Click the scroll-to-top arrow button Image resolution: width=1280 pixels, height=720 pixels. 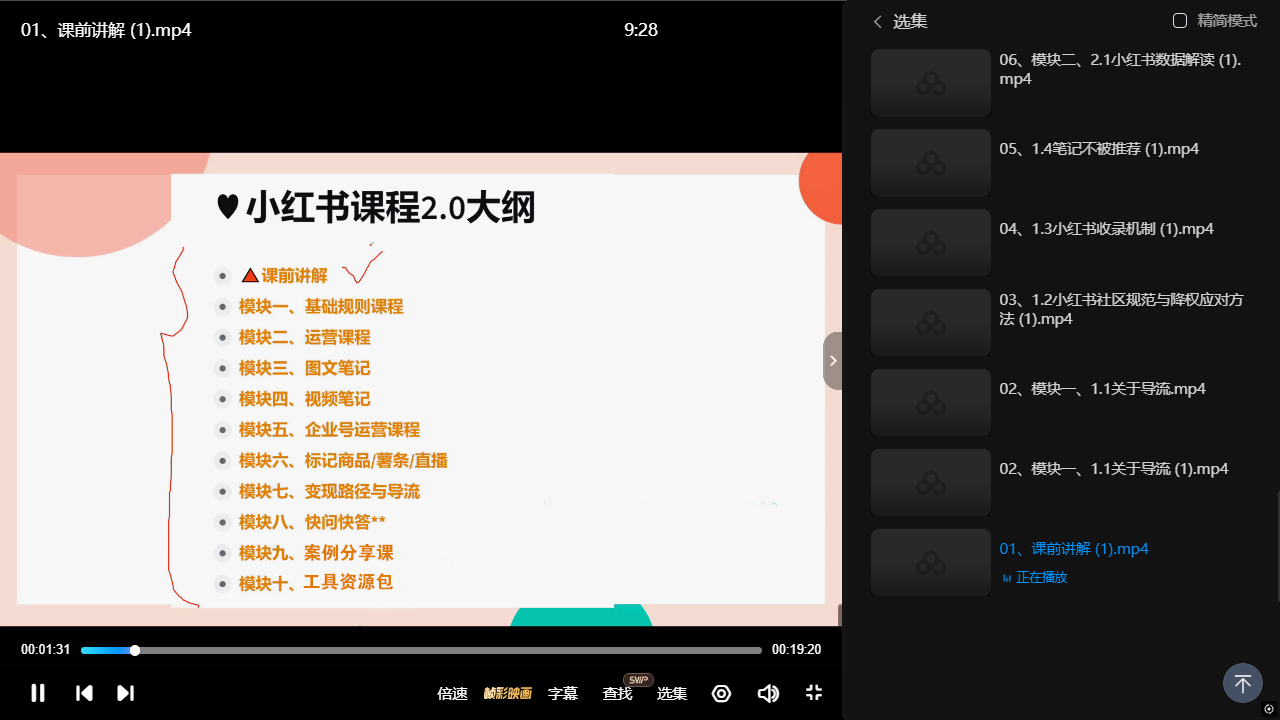click(x=1242, y=684)
